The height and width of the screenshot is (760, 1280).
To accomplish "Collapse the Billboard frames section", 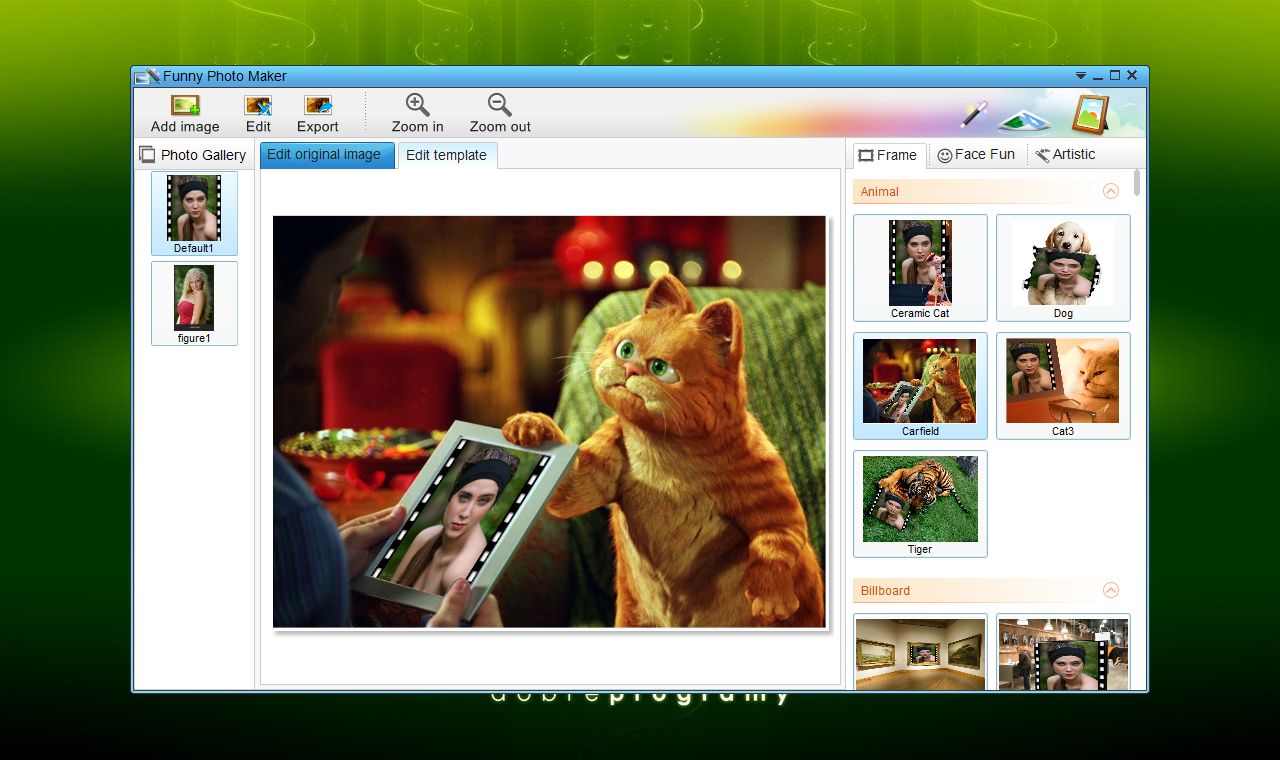I will click(x=1110, y=590).
